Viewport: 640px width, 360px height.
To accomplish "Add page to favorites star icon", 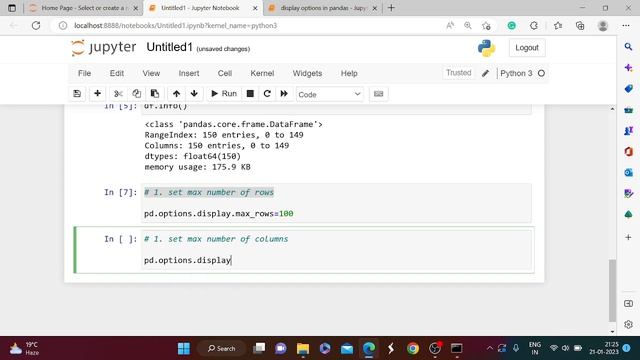I will point(486,26).
